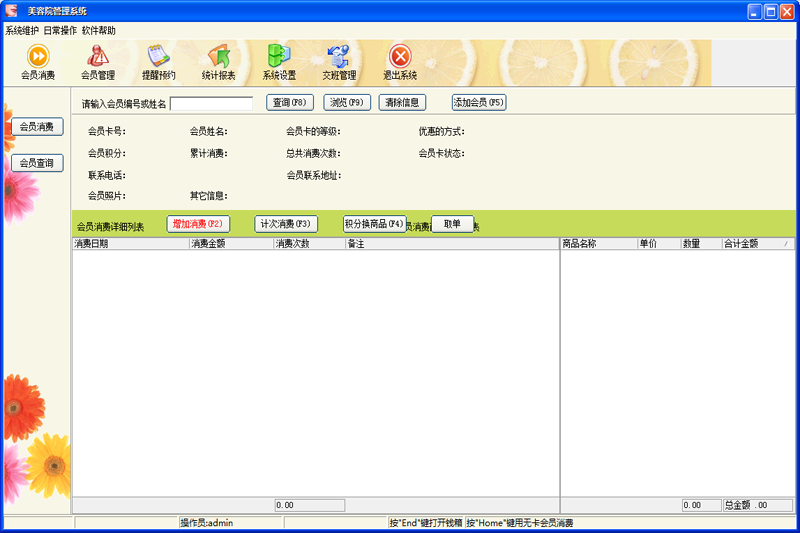The width and height of the screenshot is (800, 533).
Task: Click the 添加会员(F5) button
Action: click(x=479, y=103)
